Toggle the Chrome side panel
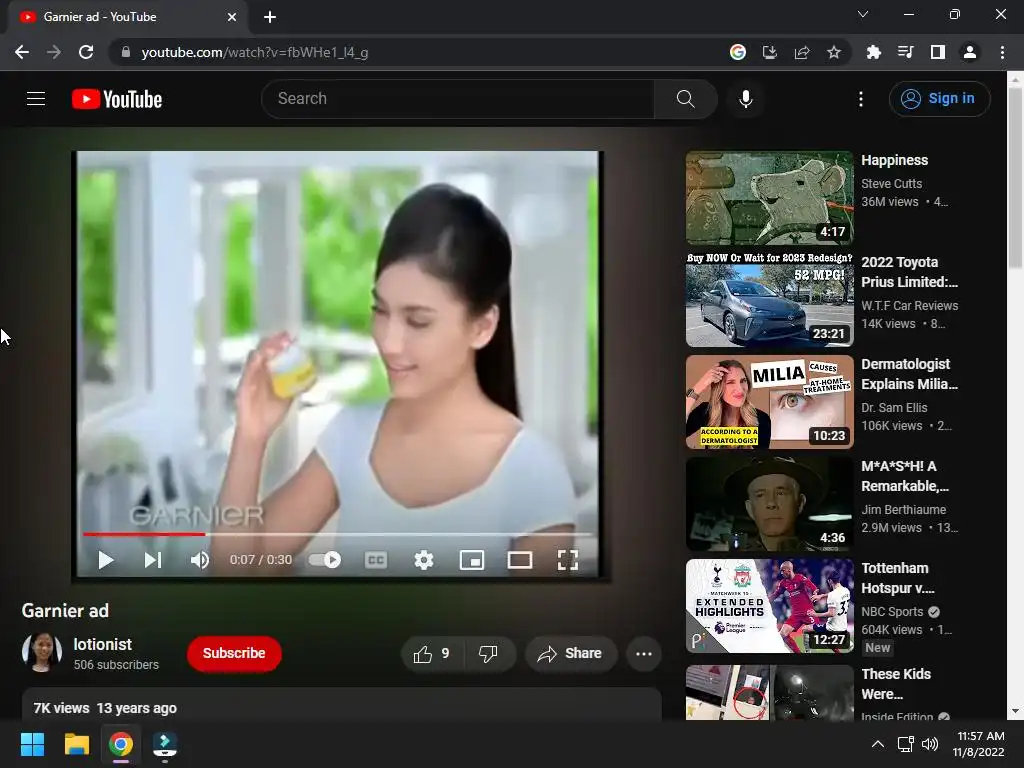This screenshot has height=768, width=1024. [937, 52]
